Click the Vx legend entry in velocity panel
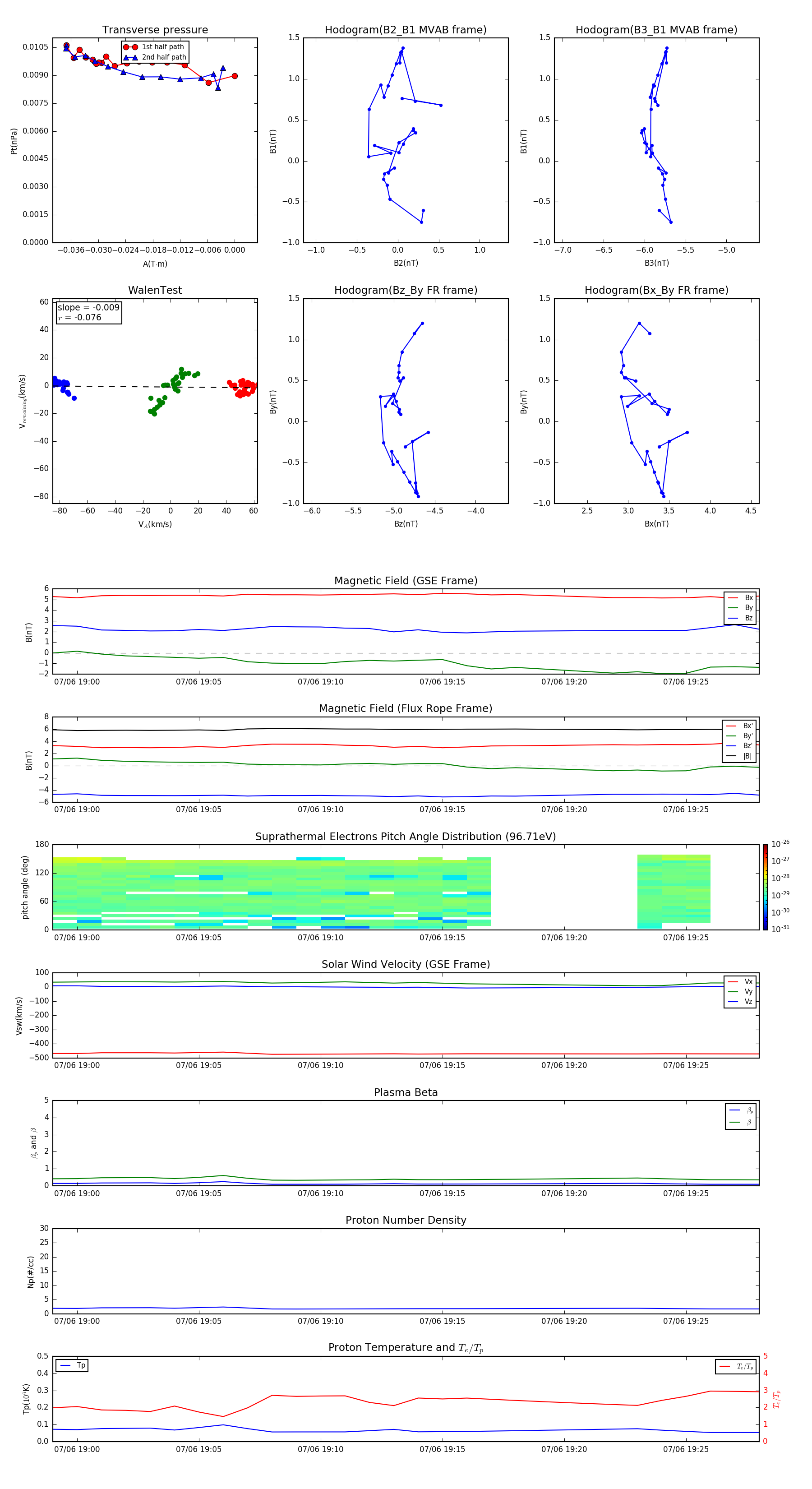Screen dimensions: 812x1489 (740, 981)
